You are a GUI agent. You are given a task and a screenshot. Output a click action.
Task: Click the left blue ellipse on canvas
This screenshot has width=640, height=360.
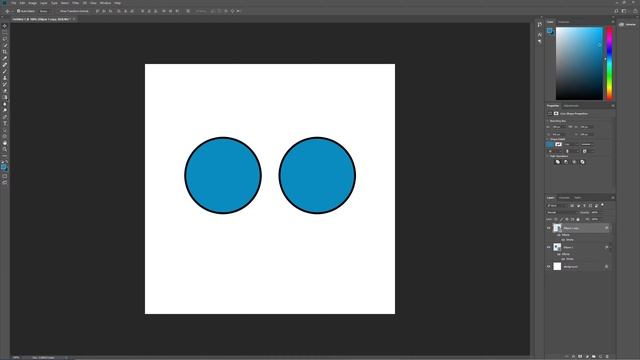click(223, 176)
